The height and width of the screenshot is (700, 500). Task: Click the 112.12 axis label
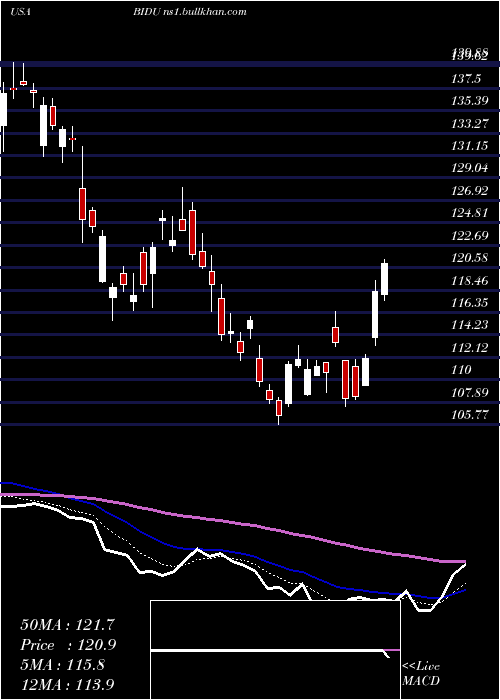[470, 348]
